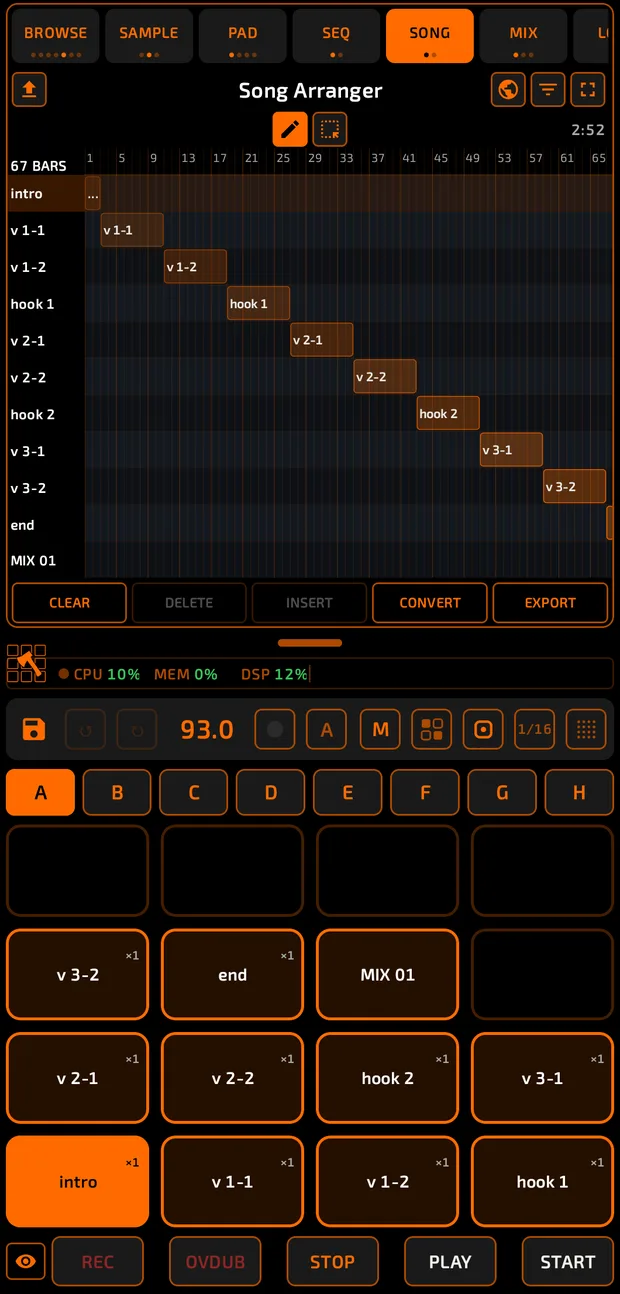Screen dimensions: 620x1294
Task: Select the v 2-2 clip in the arranger
Action: (385, 377)
